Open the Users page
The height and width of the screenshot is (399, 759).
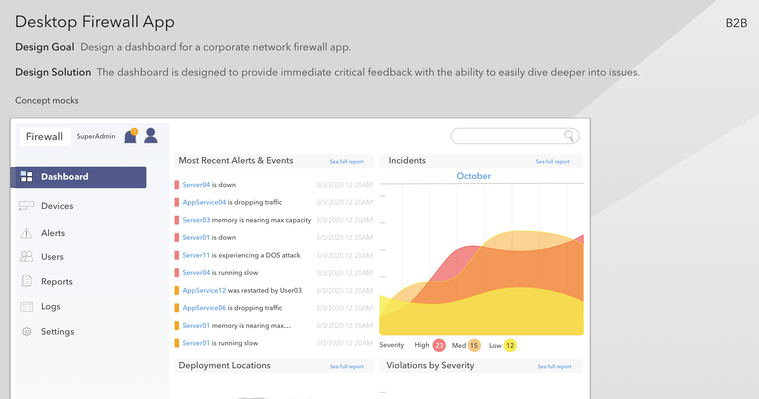tap(52, 257)
